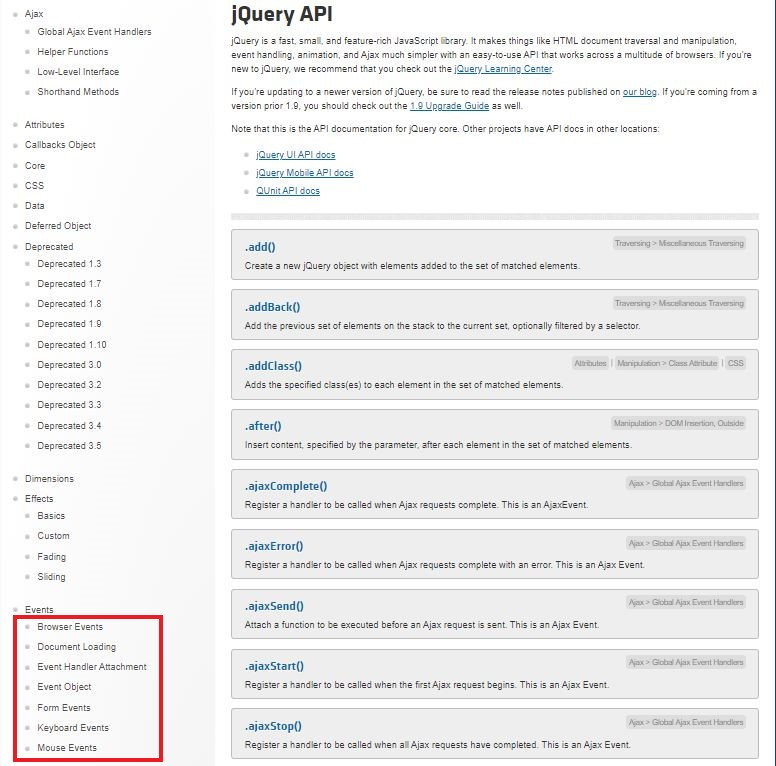
Task: Select Browser Events in sidebar
Action: (x=70, y=626)
